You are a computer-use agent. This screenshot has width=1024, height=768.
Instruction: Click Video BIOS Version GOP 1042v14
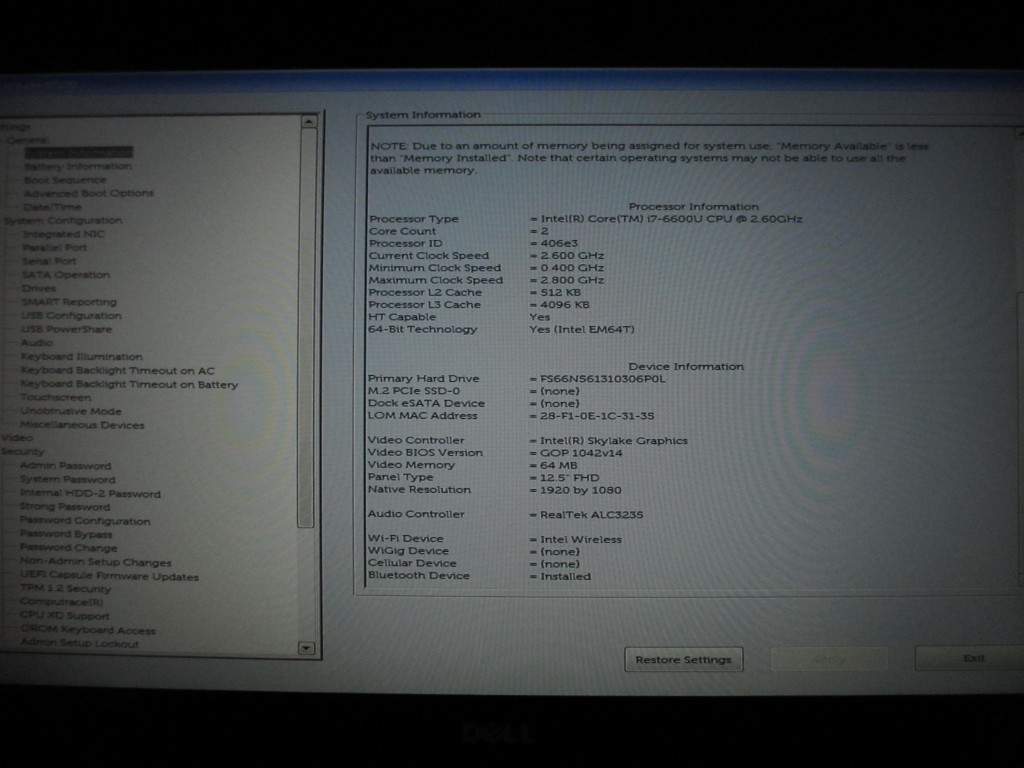tap(581, 453)
